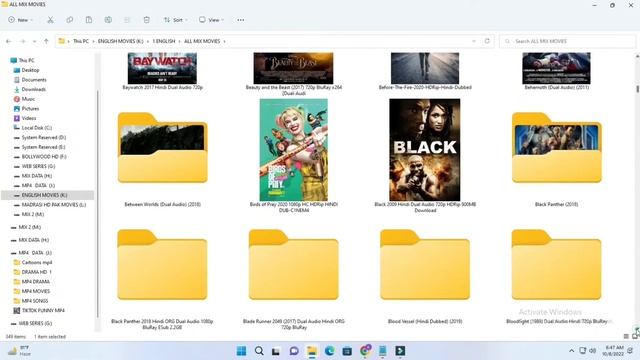Expand address bar history dropdown
Image resolution: width=640 pixels, height=360 pixels.
474,41
